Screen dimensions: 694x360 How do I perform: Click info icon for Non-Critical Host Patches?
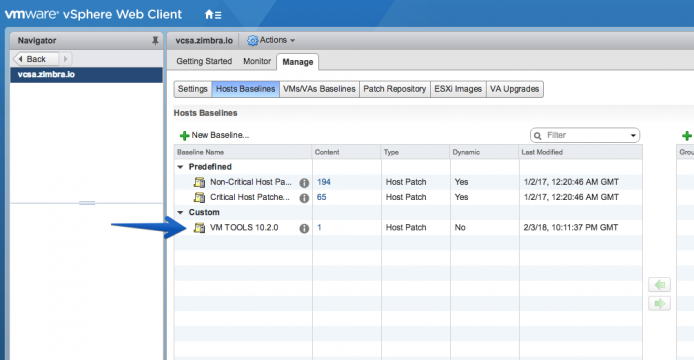(x=304, y=182)
